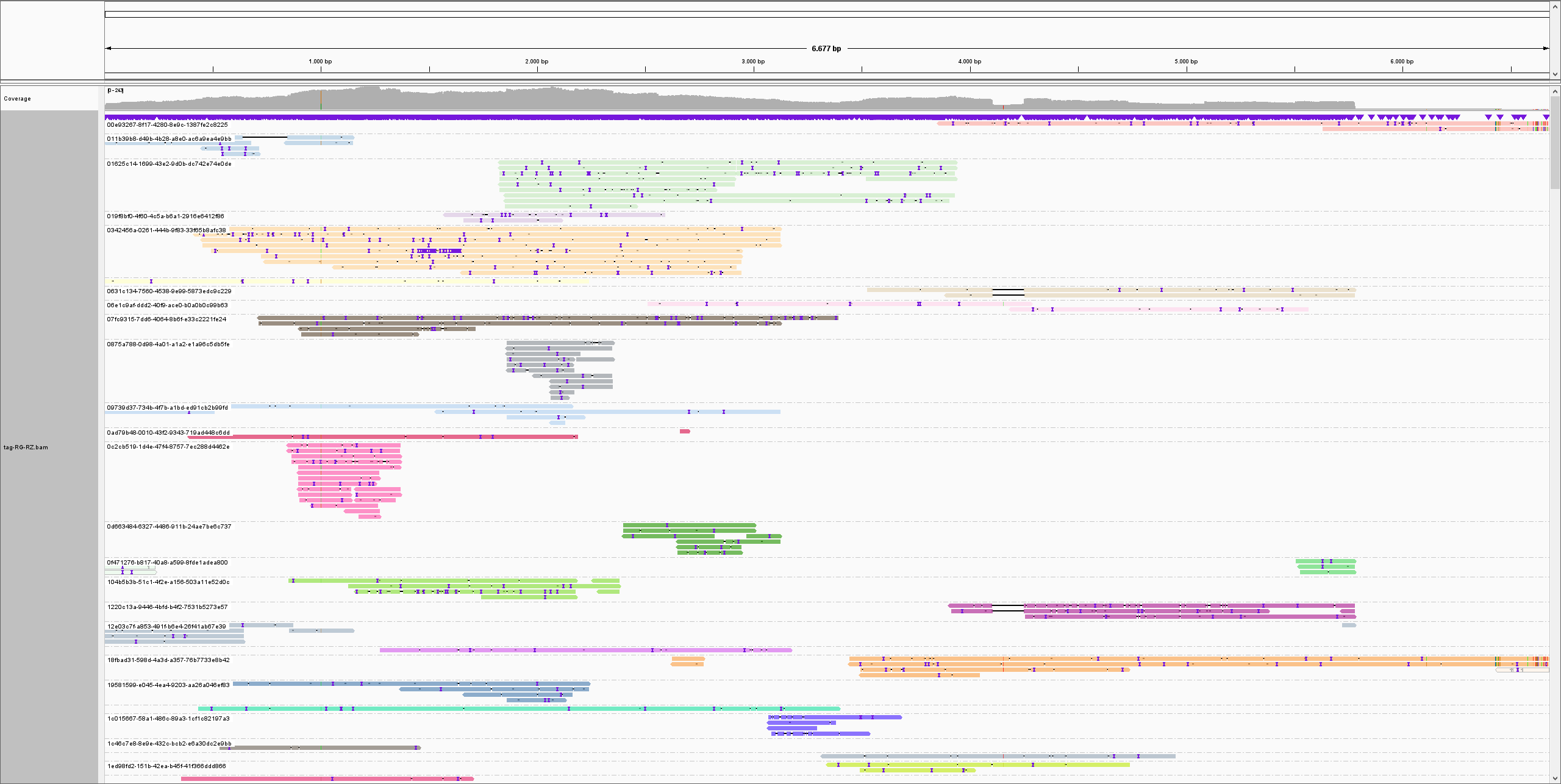Screen dimensions: 1561x784
Task: Select read group label 00e93267-8f17-4280-8e9c-1387fe2c8225
Action: click(x=166, y=124)
